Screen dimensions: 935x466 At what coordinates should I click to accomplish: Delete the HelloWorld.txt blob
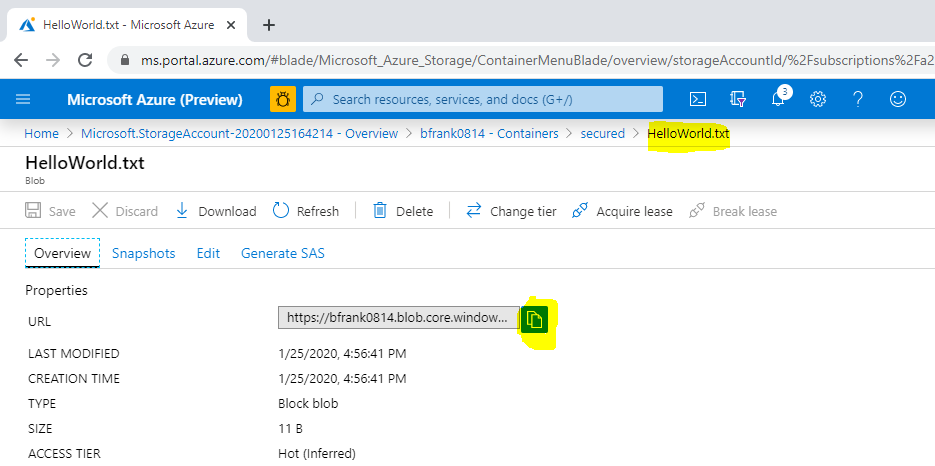403,211
